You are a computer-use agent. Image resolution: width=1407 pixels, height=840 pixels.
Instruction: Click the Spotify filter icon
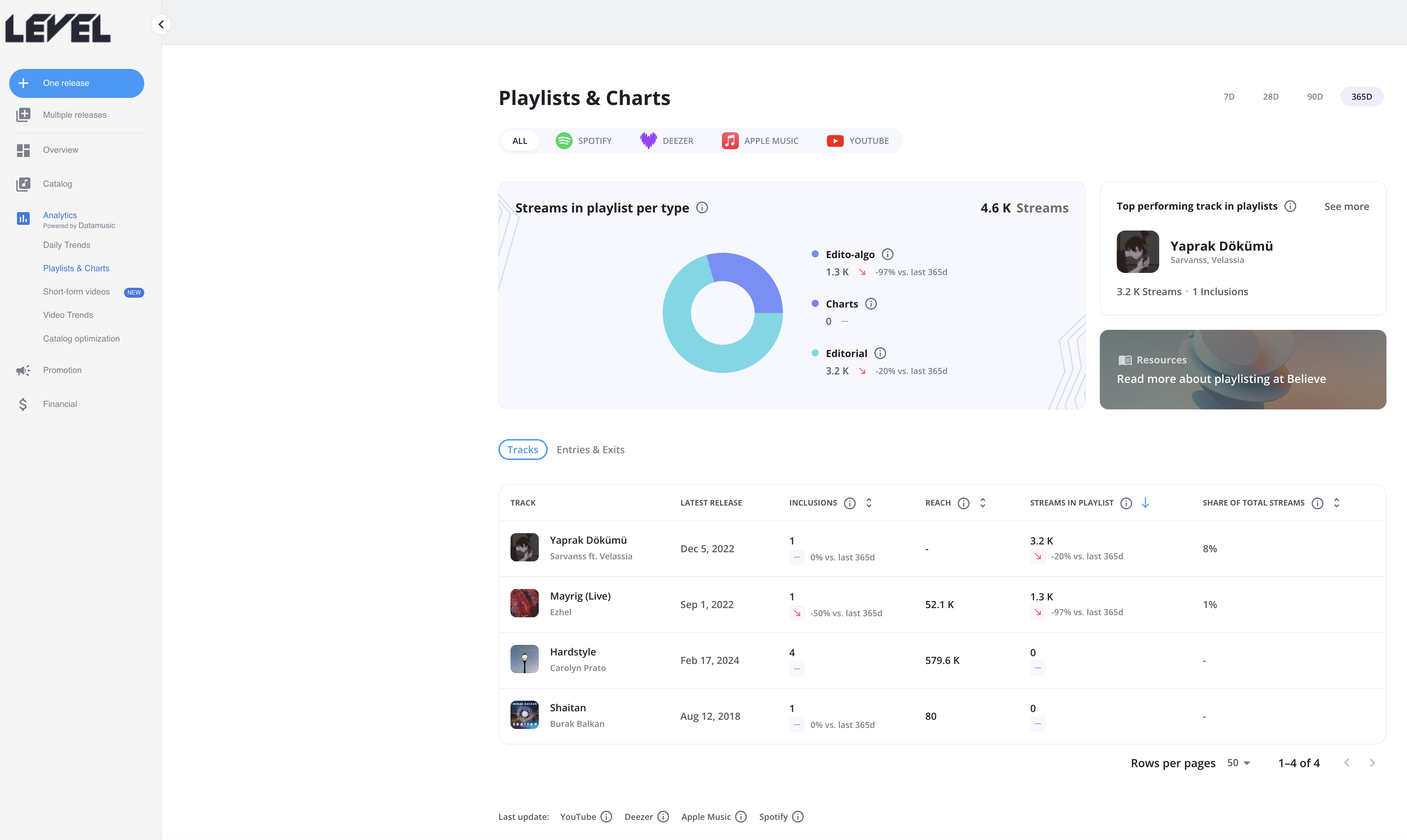tap(564, 141)
